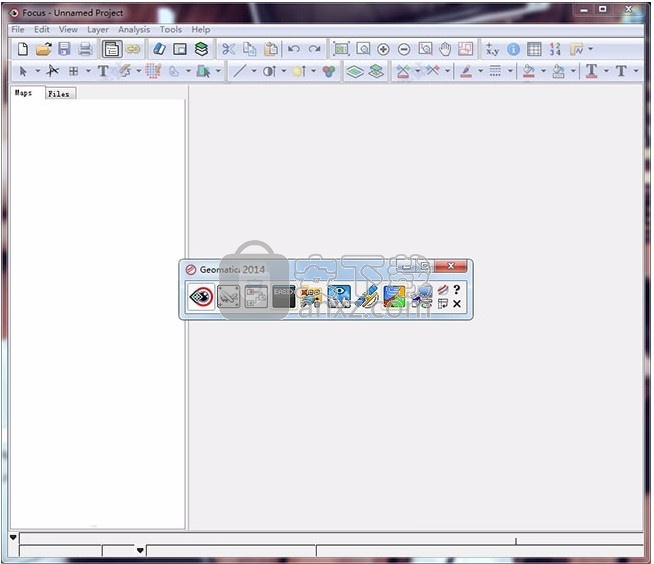Click satellite icon in Geomatica toolbar
This screenshot has width=654, height=564.
click(367, 297)
